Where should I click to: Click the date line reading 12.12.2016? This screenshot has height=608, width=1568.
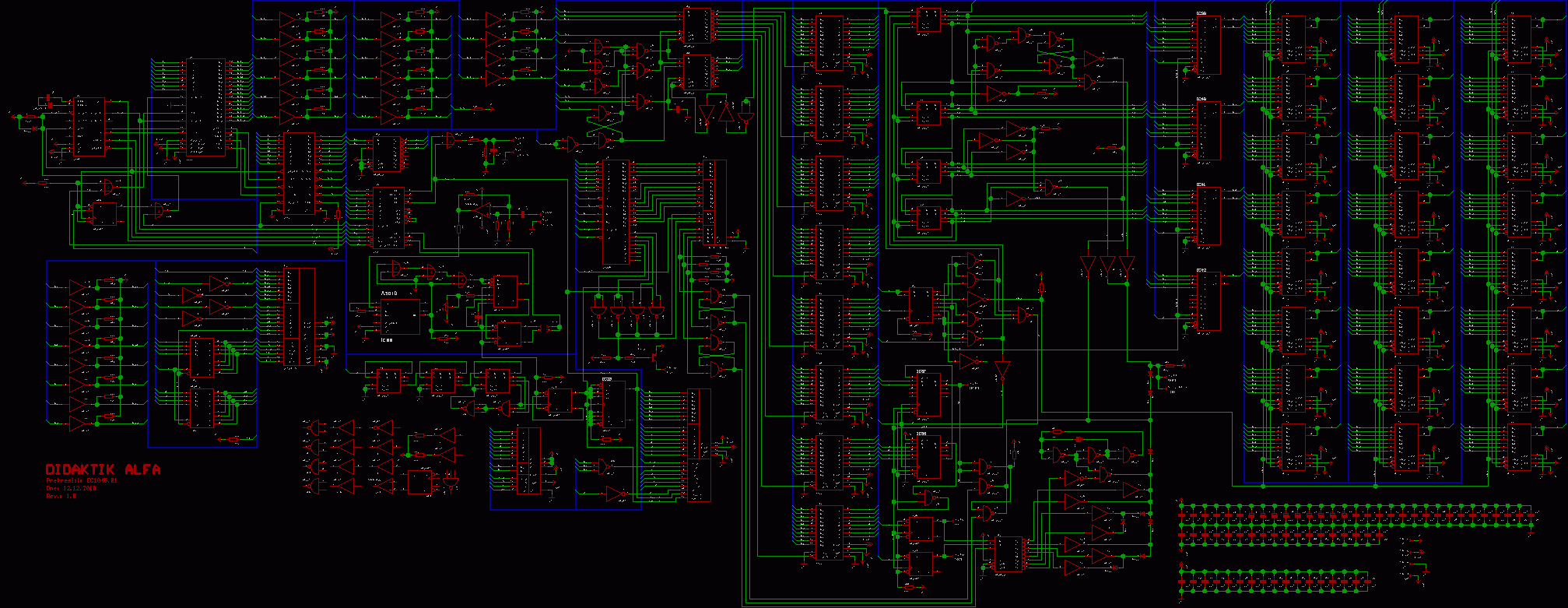point(72,488)
